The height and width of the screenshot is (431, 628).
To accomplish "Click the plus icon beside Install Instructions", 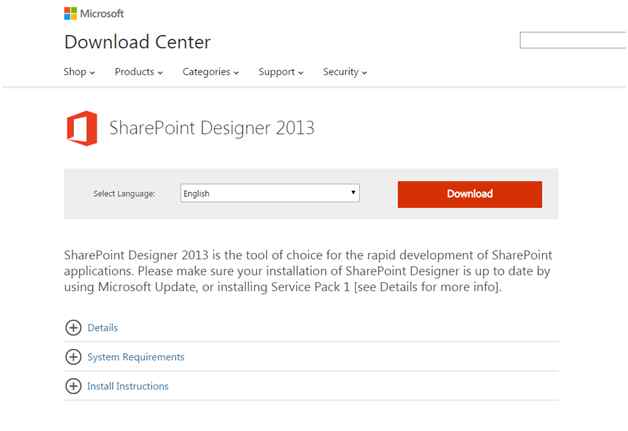I will 72,386.
